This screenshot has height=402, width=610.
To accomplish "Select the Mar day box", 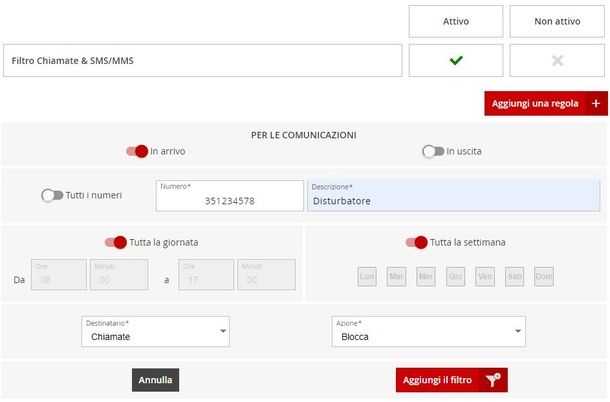I will [396, 276].
